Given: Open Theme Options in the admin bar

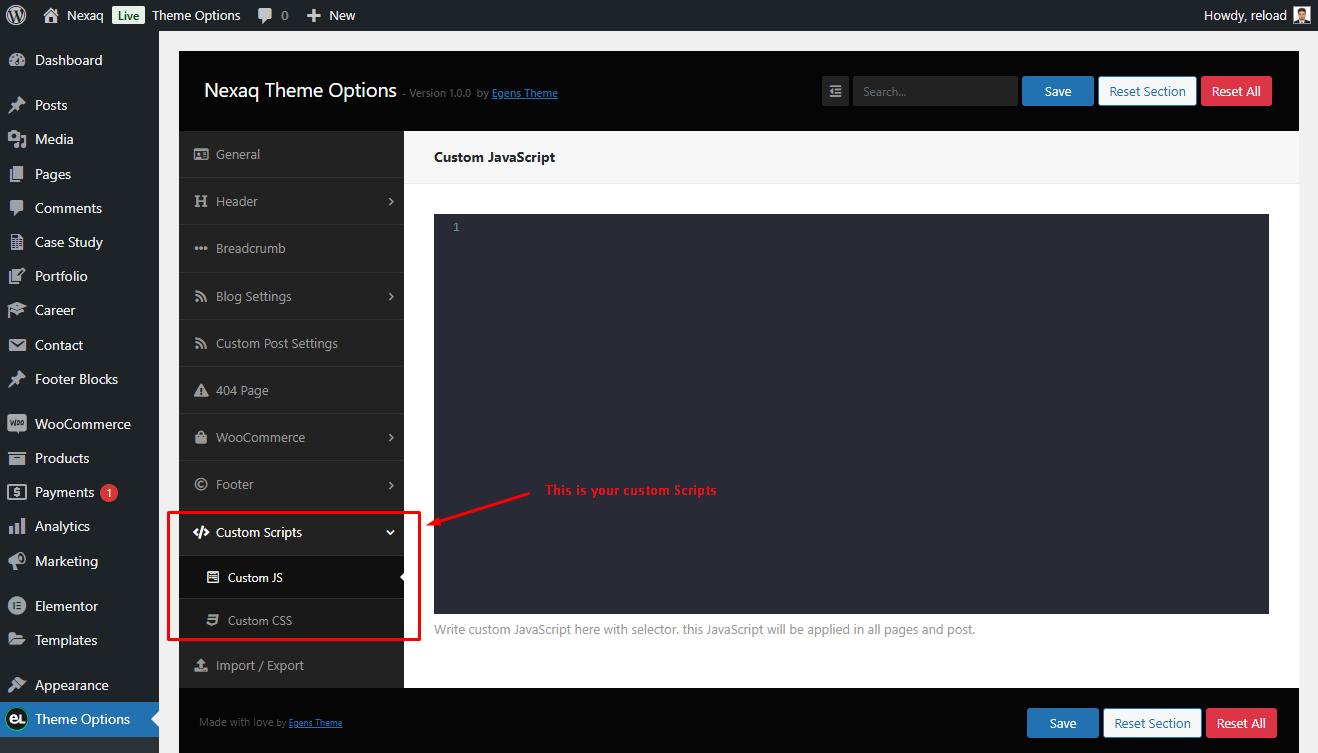Looking at the screenshot, I should (196, 15).
